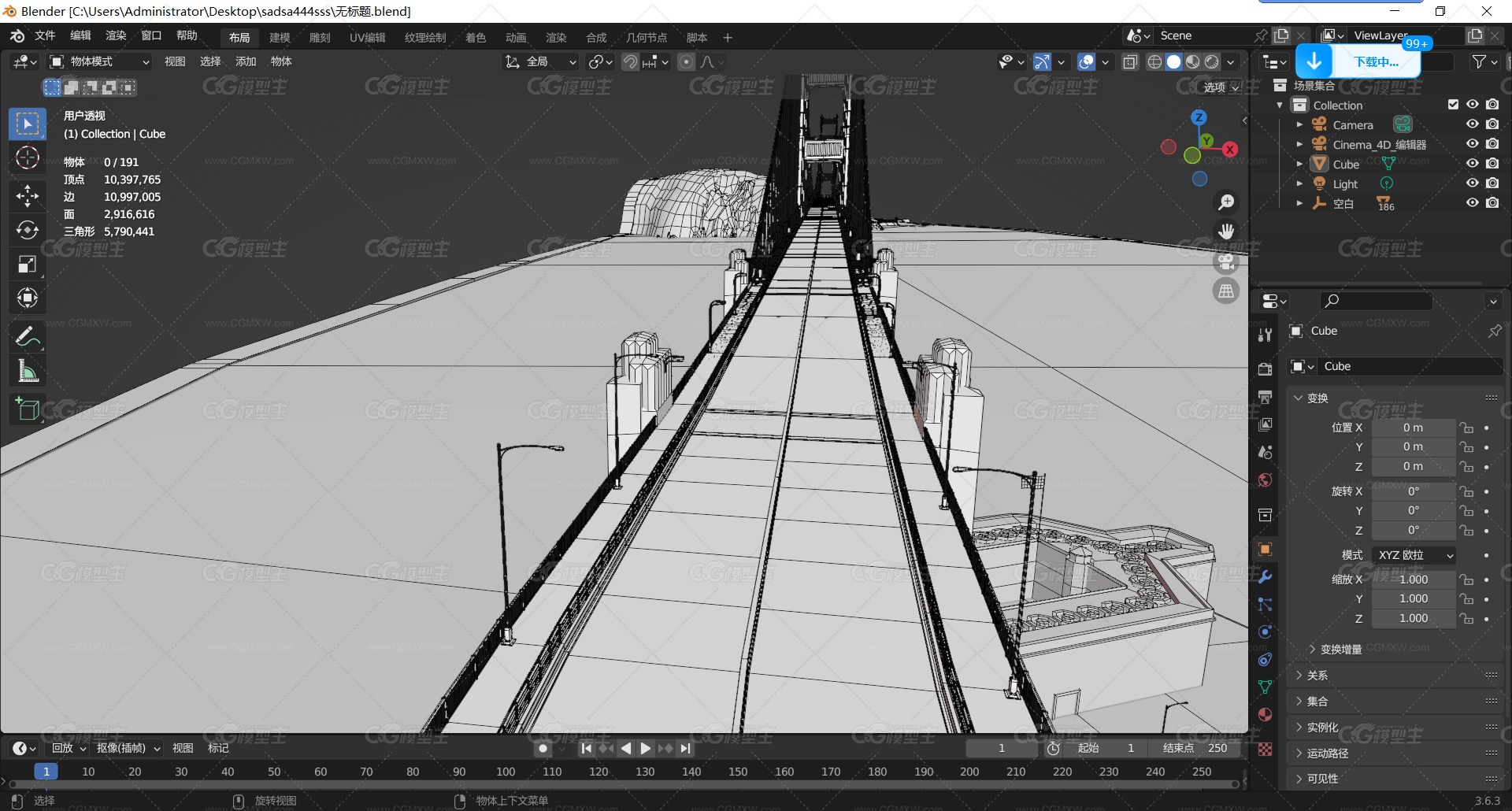
Task: Choose the Rotate tool
Action: [28, 230]
